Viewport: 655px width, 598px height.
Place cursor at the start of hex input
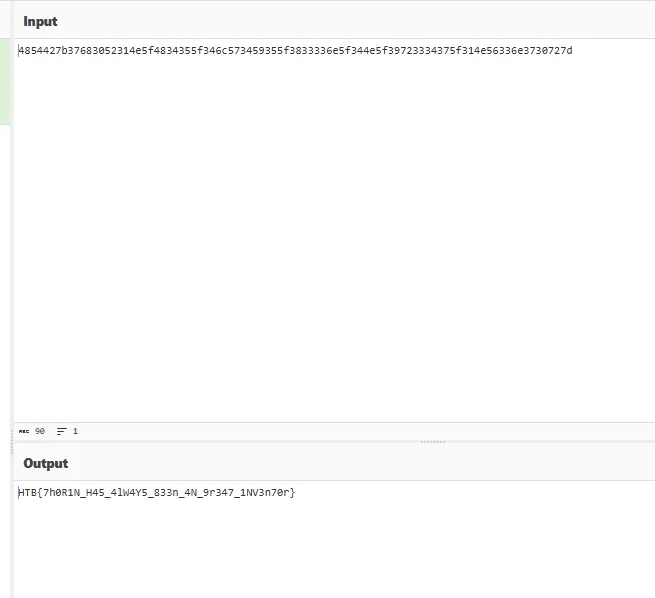(x=19, y=50)
